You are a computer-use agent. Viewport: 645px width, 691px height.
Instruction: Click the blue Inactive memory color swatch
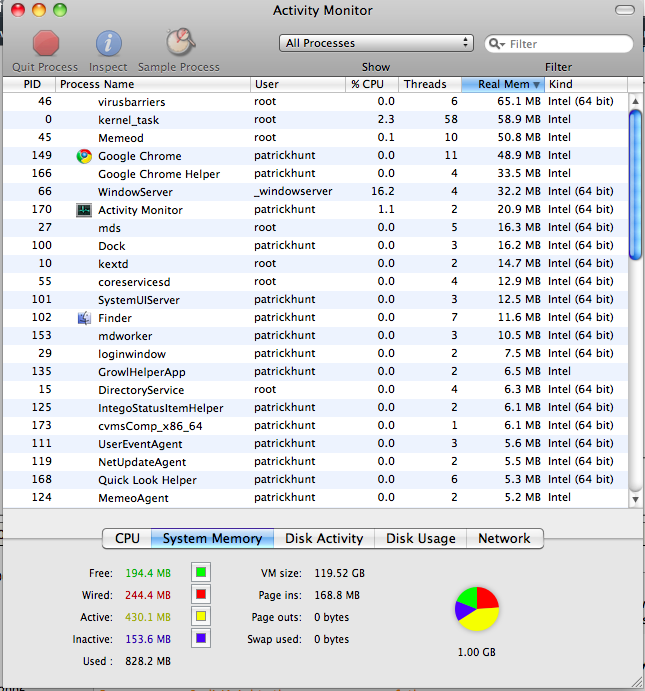point(201,639)
